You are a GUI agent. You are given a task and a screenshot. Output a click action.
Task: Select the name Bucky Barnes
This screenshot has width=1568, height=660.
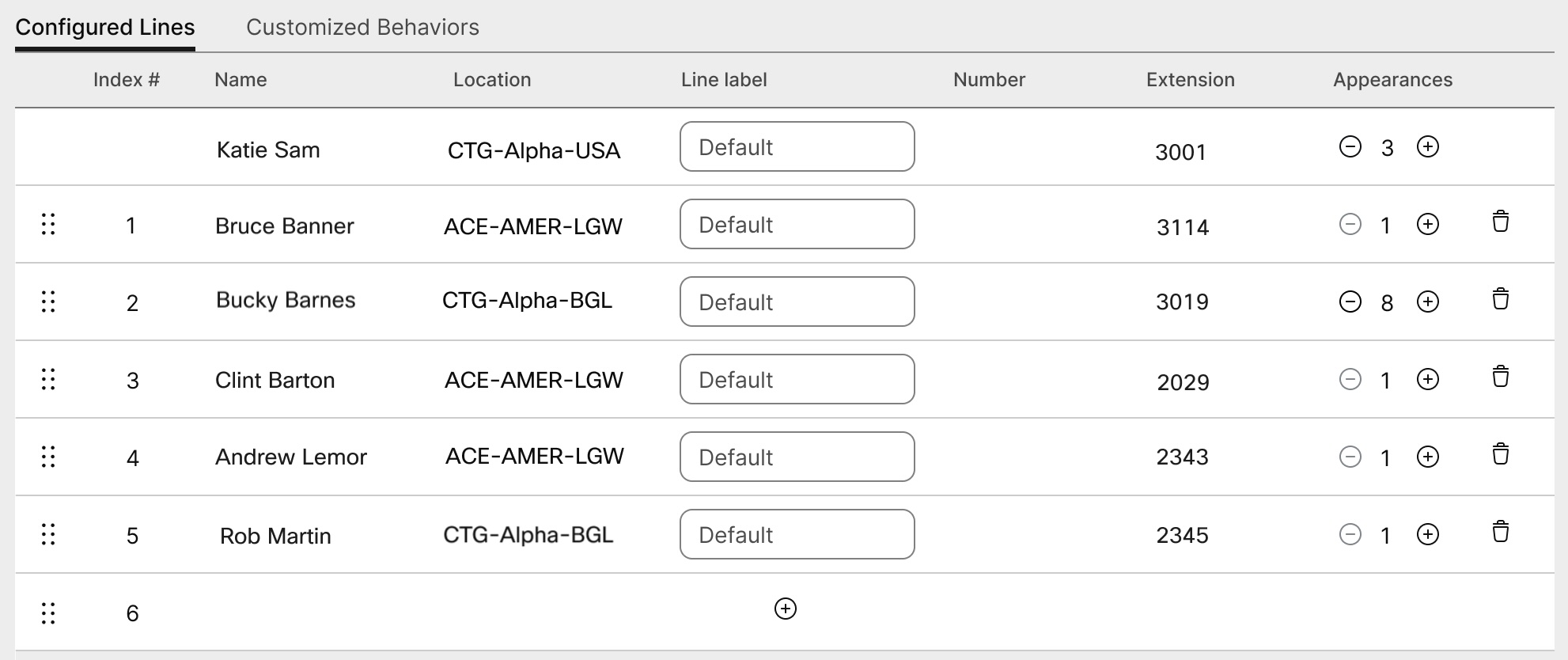click(x=286, y=301)
